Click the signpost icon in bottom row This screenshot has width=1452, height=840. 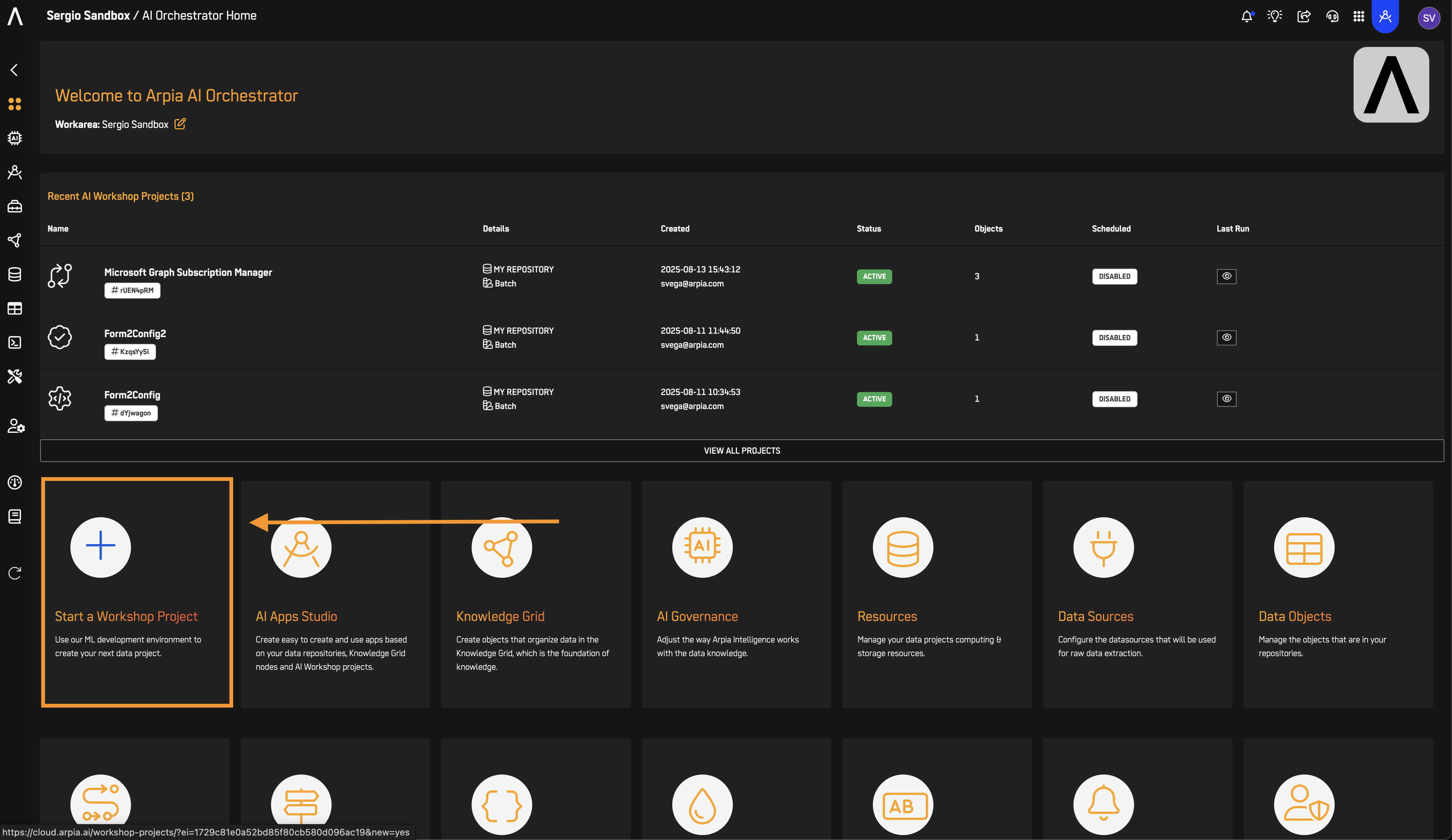click(x=301, y=804)
